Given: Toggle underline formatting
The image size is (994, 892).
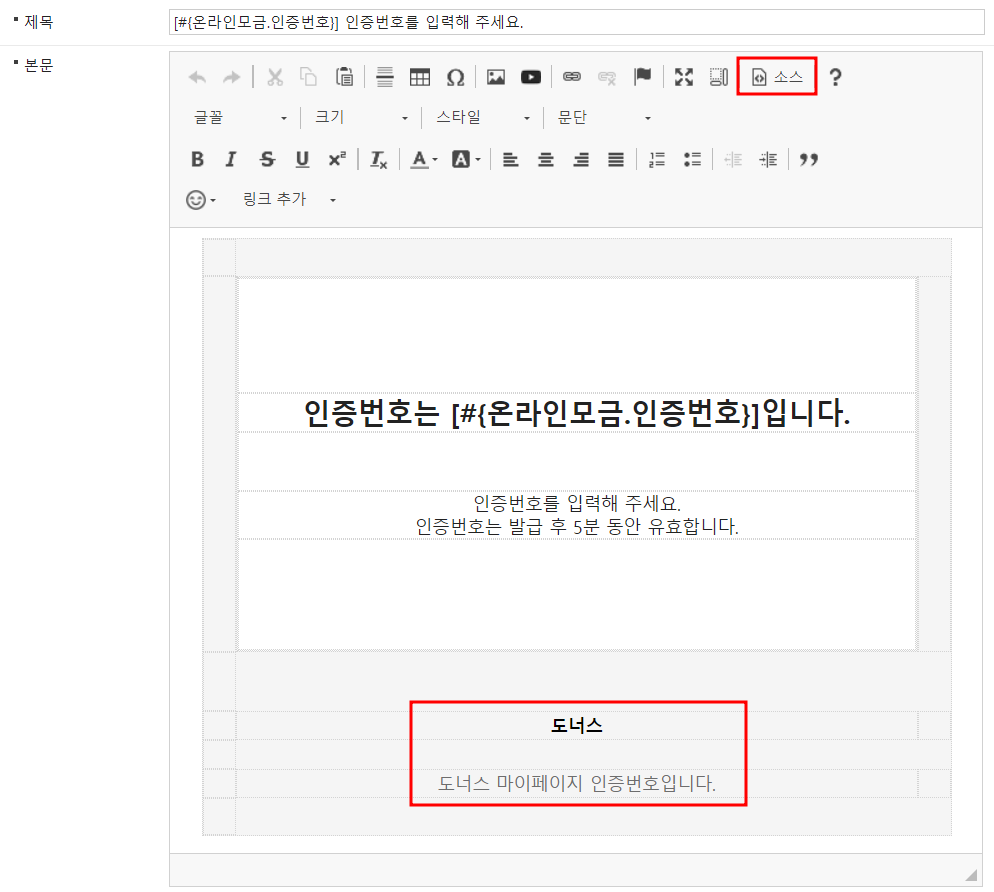Looking at the screenshot, I should [302, 159].
